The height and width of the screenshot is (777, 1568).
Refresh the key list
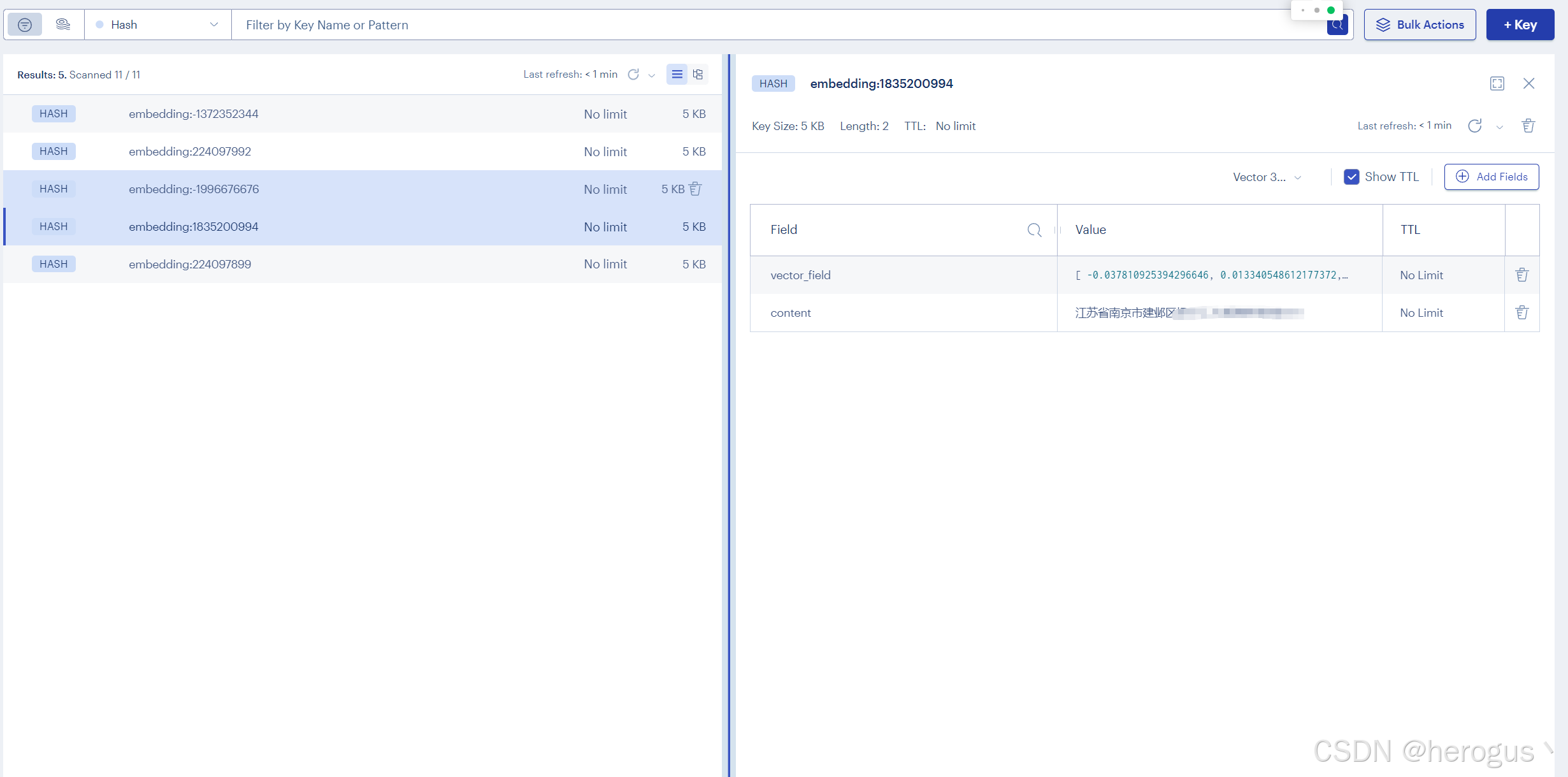(x=633, y=75)
